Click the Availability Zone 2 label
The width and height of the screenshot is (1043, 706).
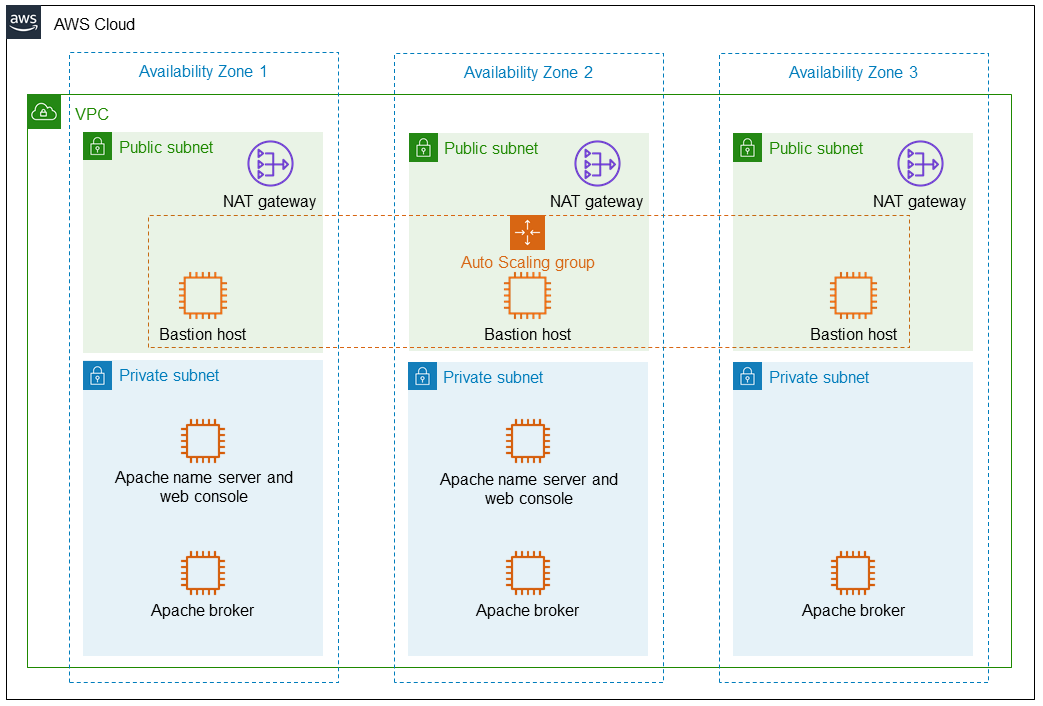pyautogui.click(x=528, y=73)
